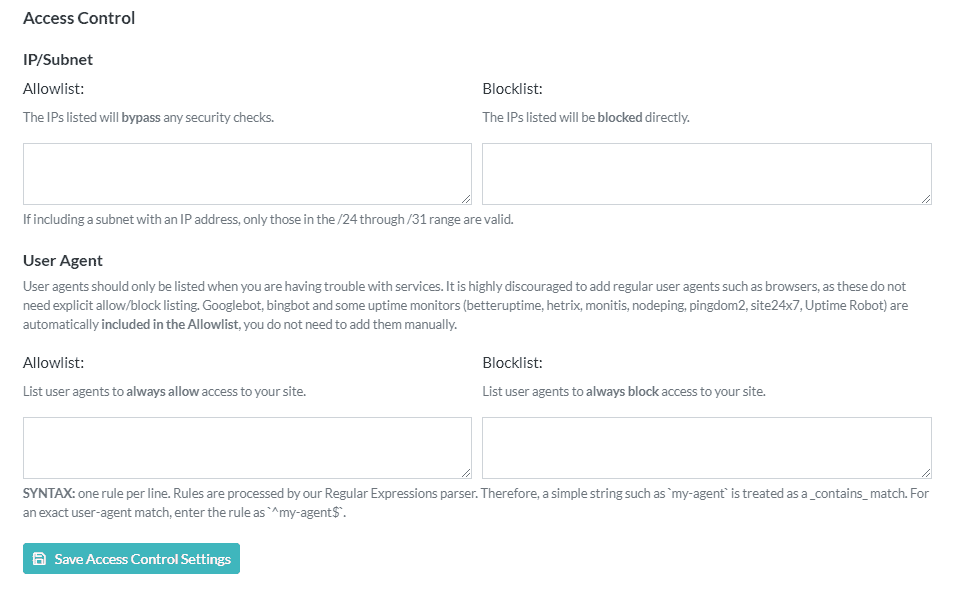Focus the IP/Subnet Allowlist text area
The height and width of the screenshot is (594, 955).
point(247,174)
